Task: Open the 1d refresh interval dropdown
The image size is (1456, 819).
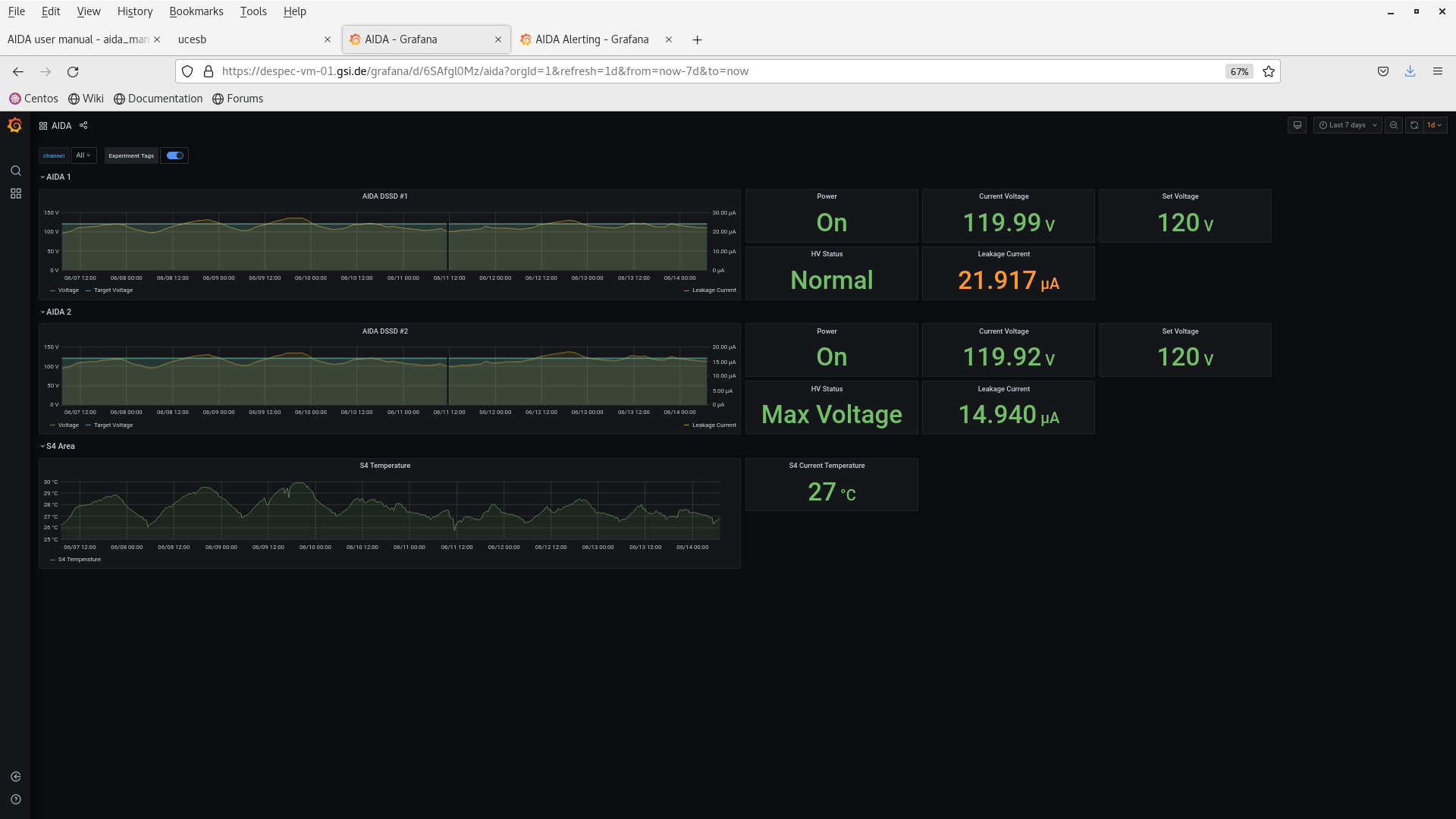Action: [1434, 125]
